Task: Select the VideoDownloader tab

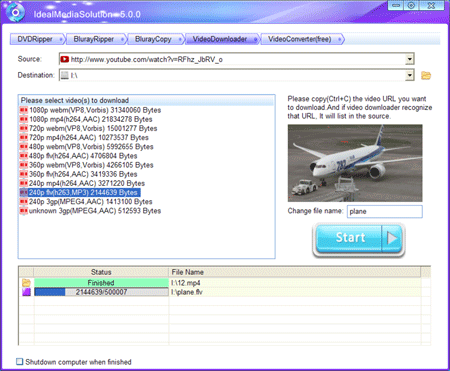Action: (222, 39)
